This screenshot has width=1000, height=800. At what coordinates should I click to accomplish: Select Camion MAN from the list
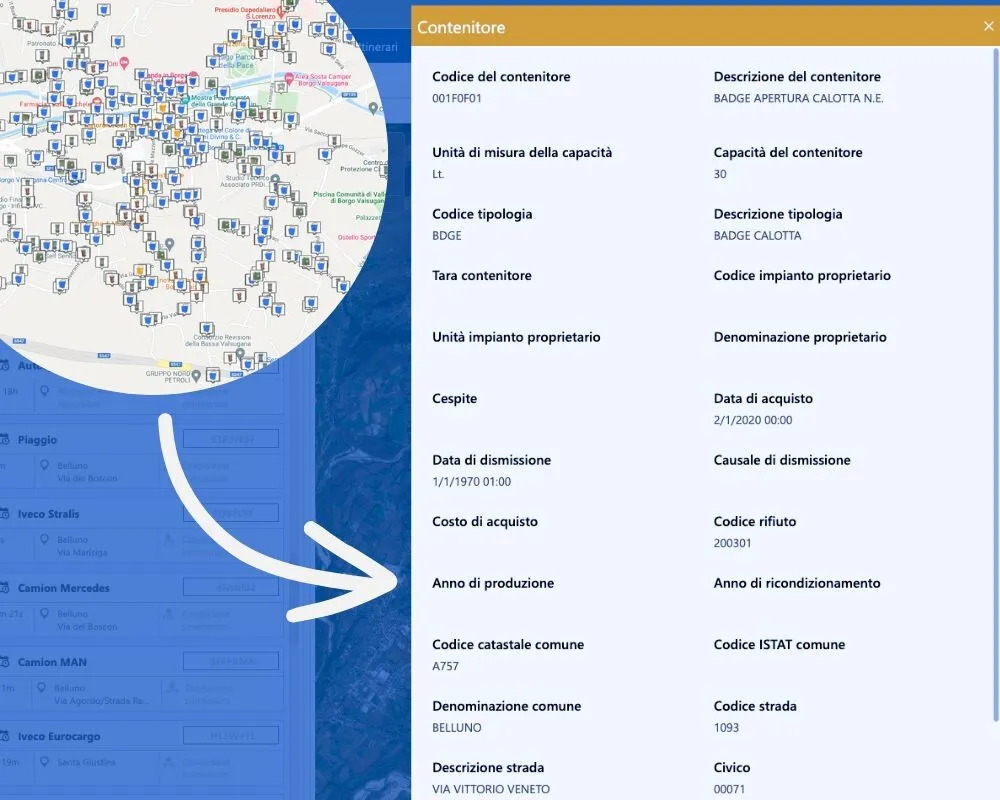coord(52,662)
